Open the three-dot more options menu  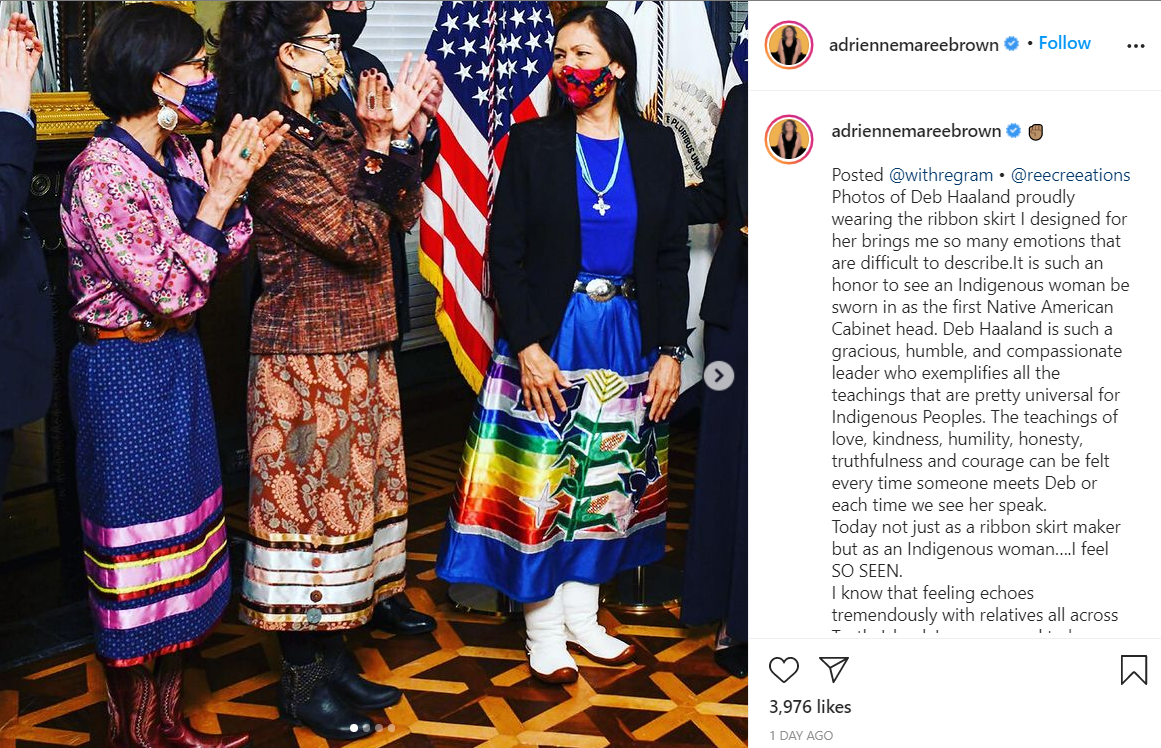(x=1135, y=46)
